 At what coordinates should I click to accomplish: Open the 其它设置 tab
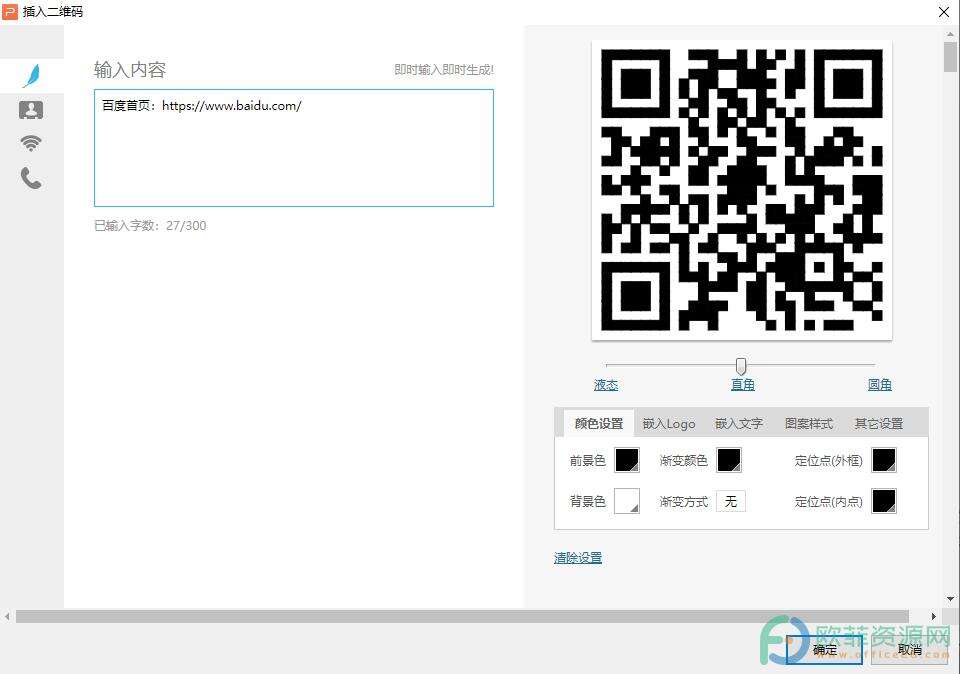(x=879, y=423)
